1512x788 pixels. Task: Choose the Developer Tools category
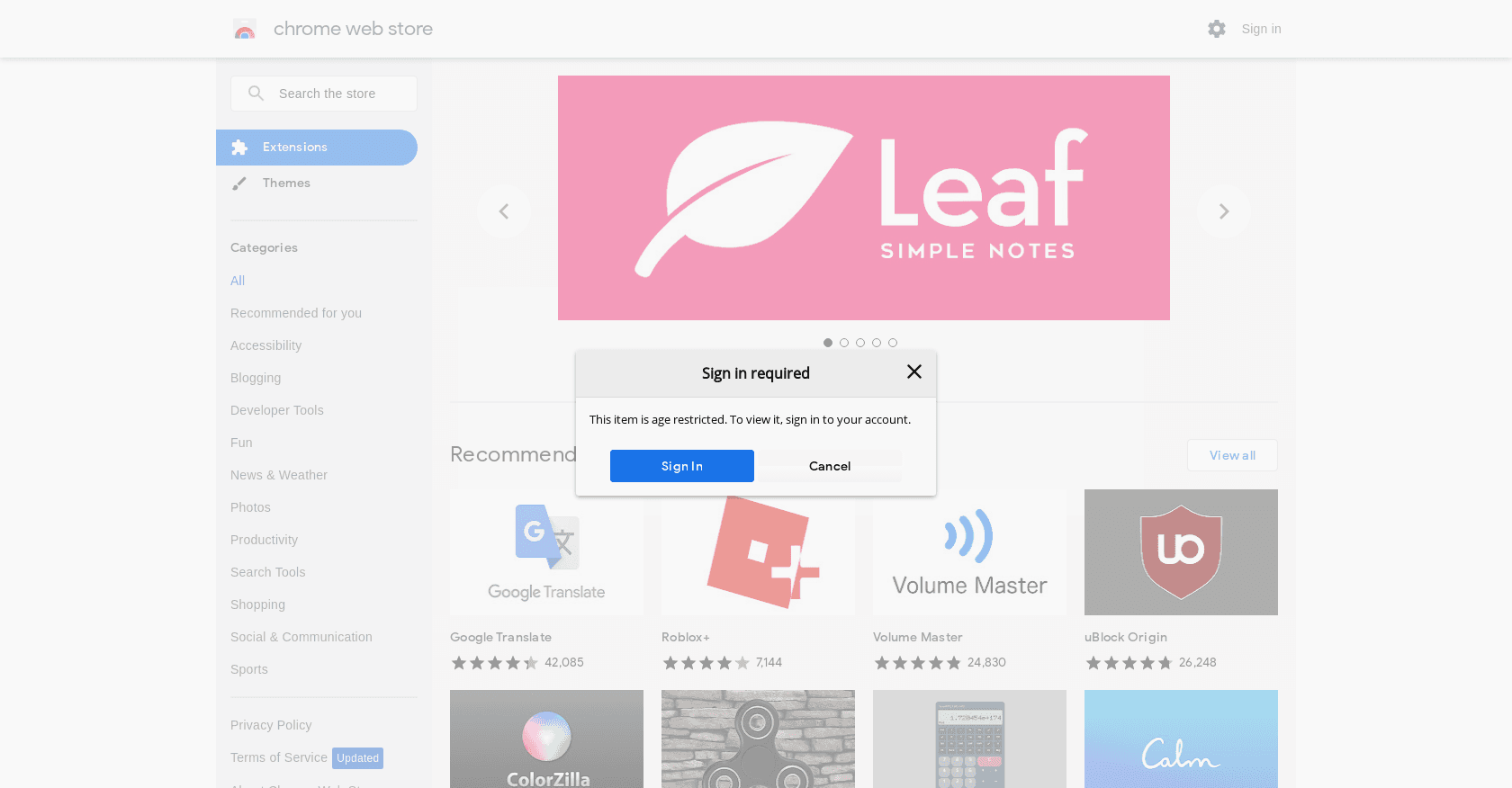[276, 410]
